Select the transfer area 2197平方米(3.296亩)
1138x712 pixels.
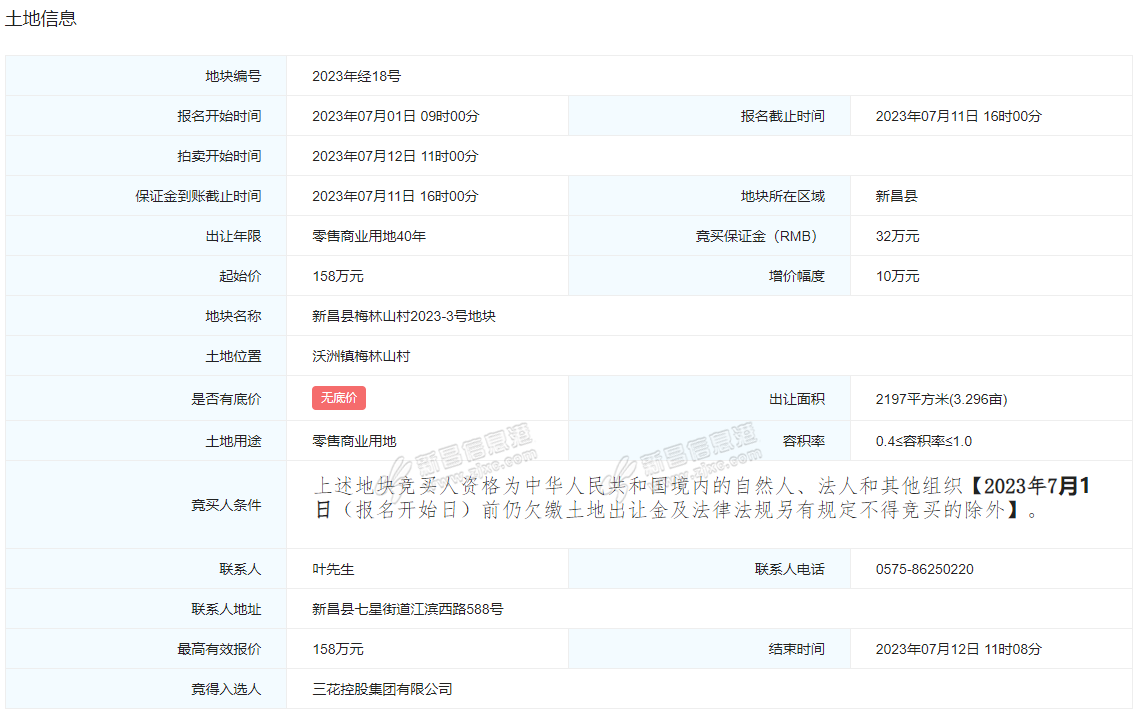(x=941, y=399)
